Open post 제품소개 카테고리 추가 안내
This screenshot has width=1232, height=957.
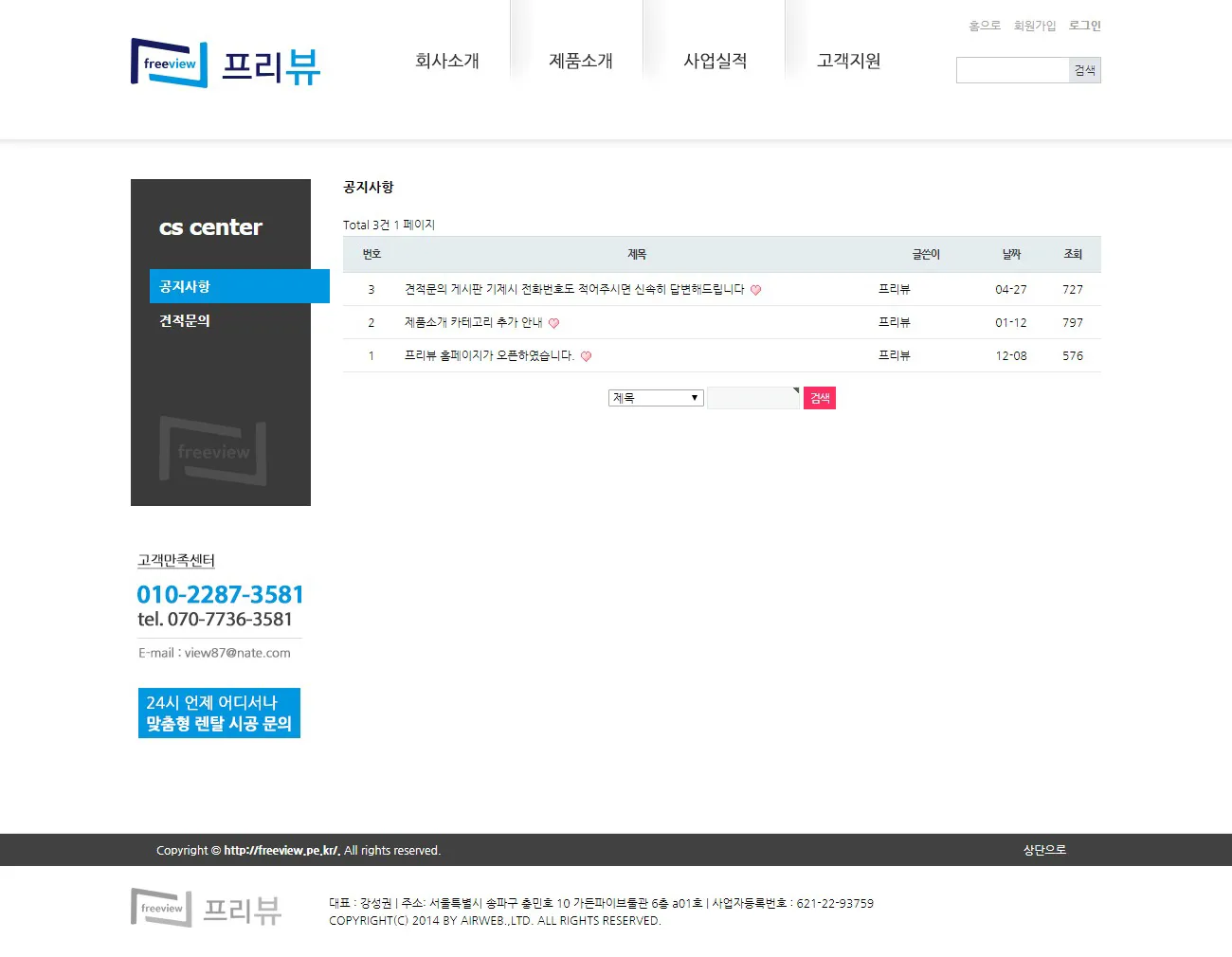[473, 322]
